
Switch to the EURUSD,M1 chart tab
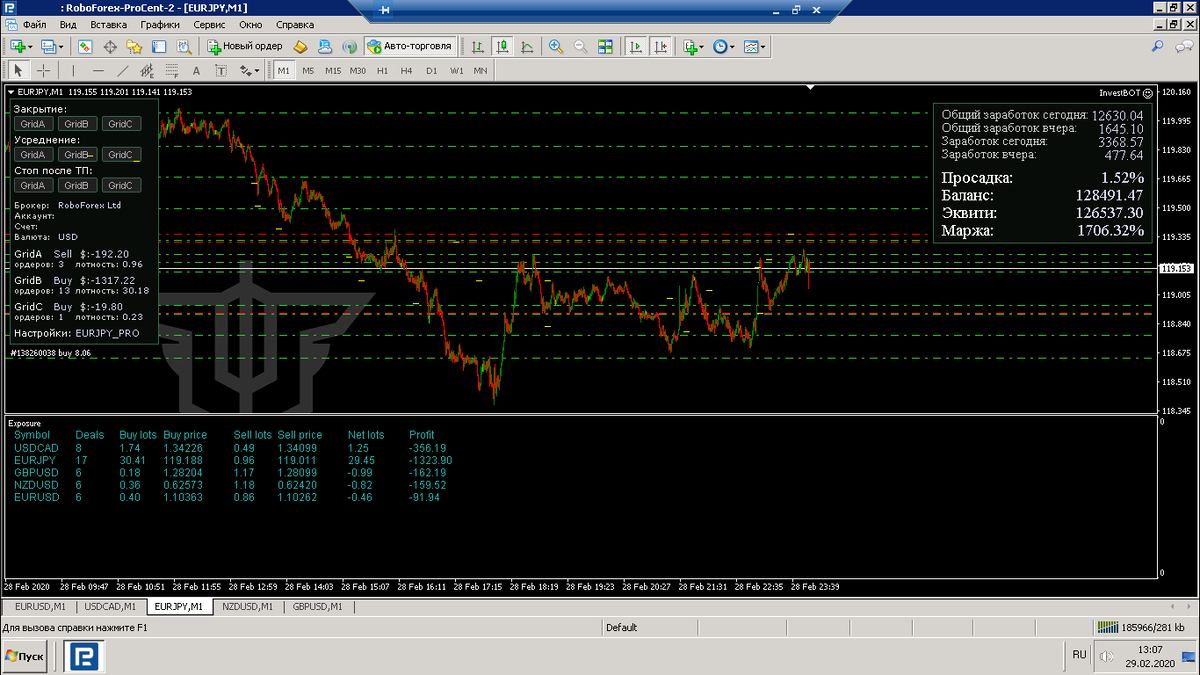click(x=40, y=606)
